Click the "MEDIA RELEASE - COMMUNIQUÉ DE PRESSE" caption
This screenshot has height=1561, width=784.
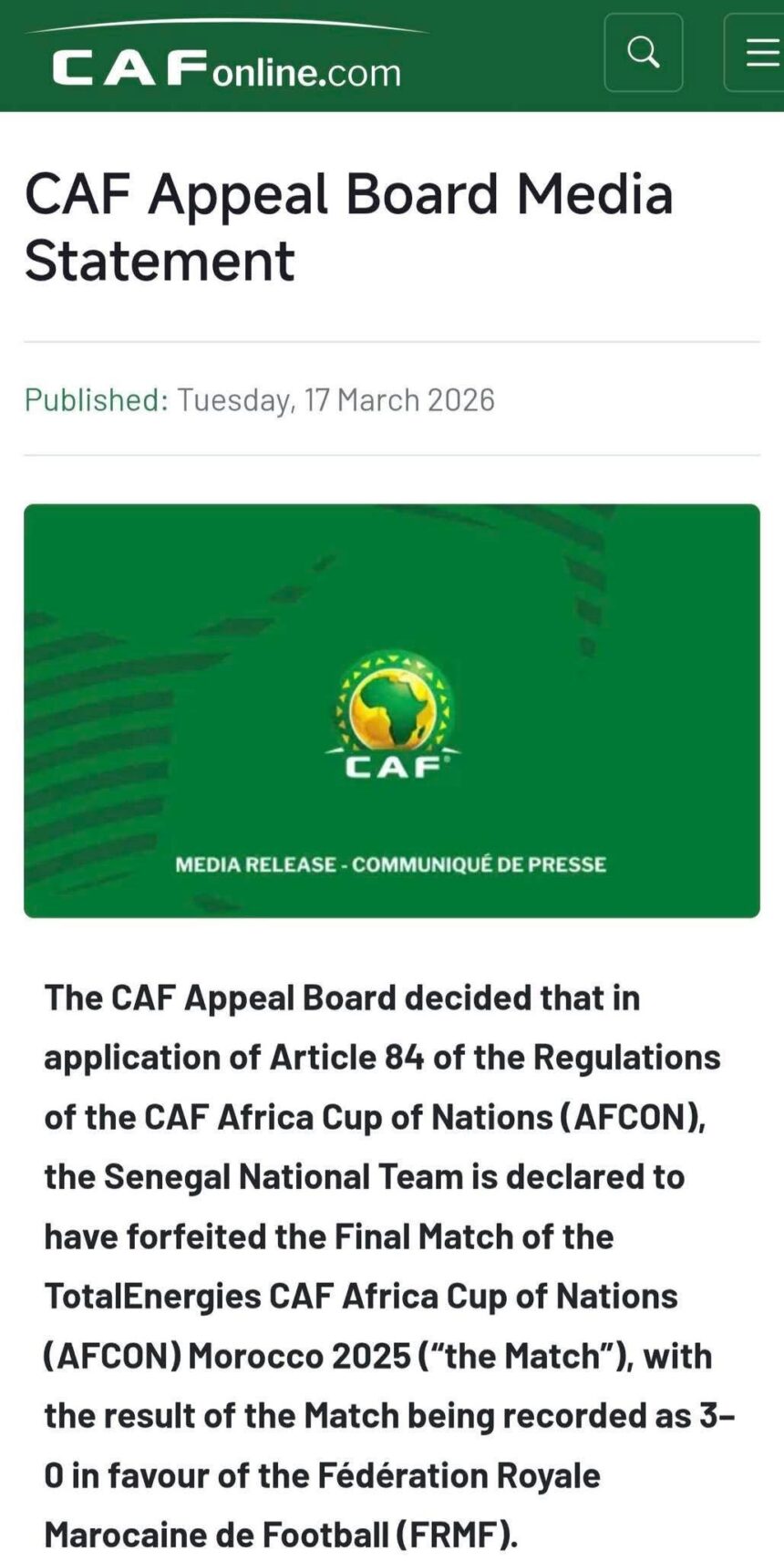coord(390,864)
